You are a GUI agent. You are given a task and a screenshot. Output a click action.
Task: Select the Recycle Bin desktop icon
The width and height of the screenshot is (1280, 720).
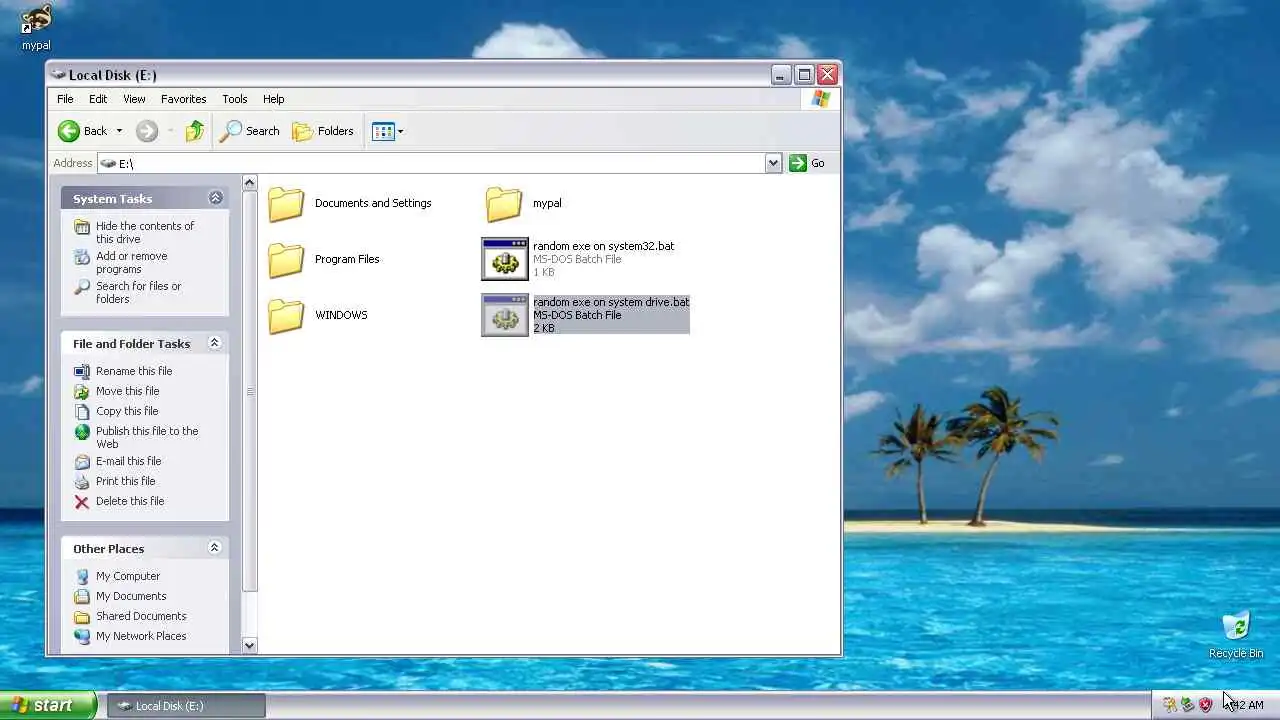click(x=1236, y=634)
